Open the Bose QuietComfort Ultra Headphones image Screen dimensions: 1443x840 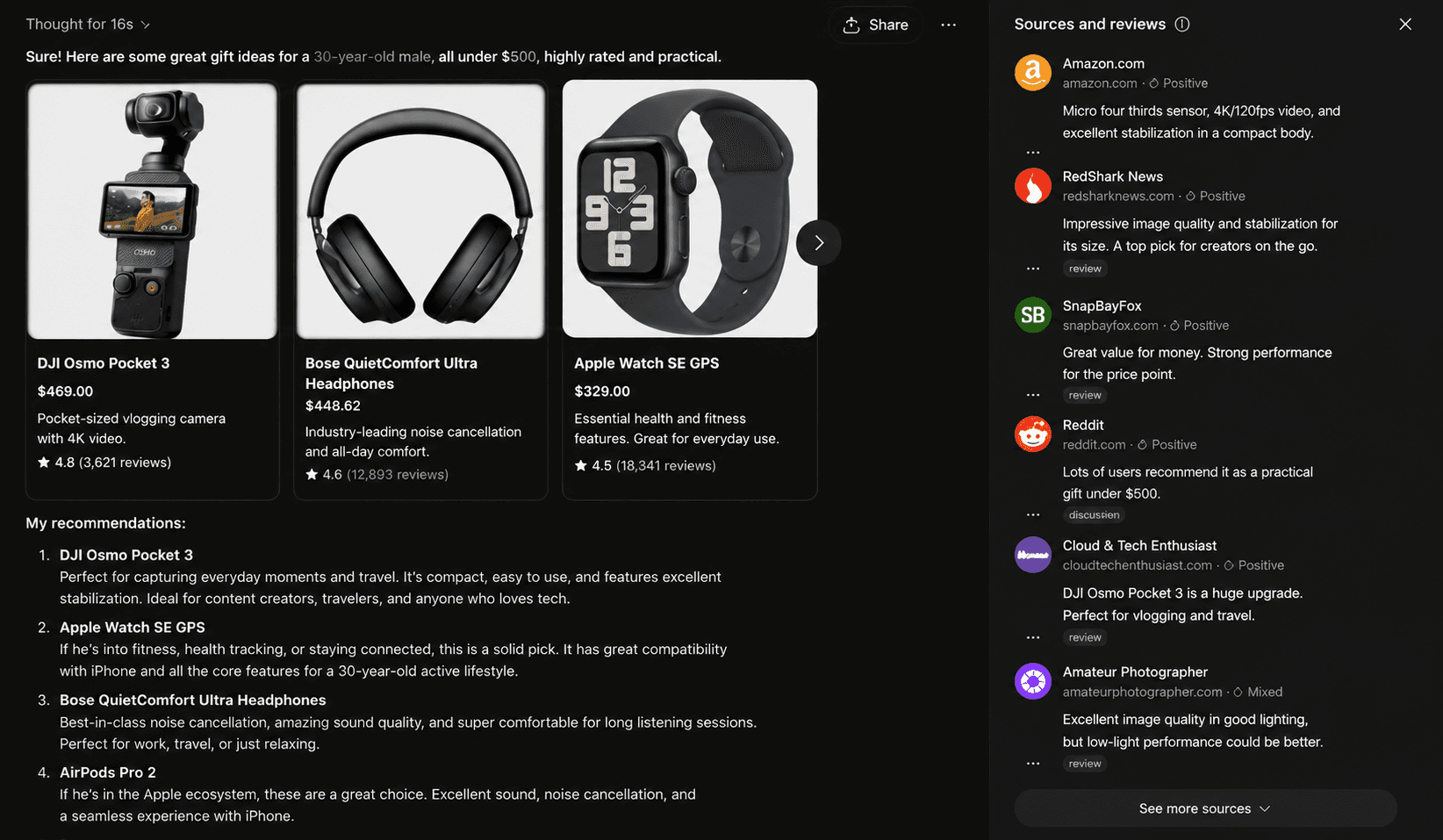tap(420, 211)
